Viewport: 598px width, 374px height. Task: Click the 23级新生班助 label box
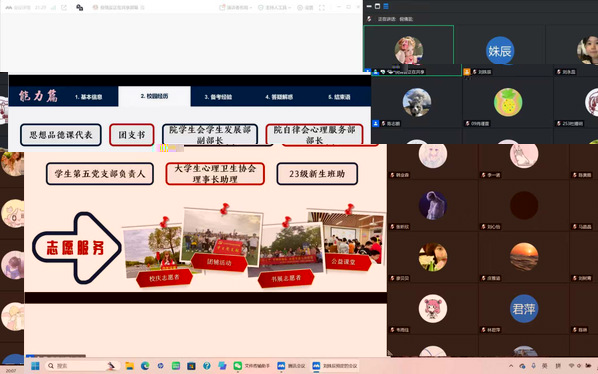(x=317, y=174)
